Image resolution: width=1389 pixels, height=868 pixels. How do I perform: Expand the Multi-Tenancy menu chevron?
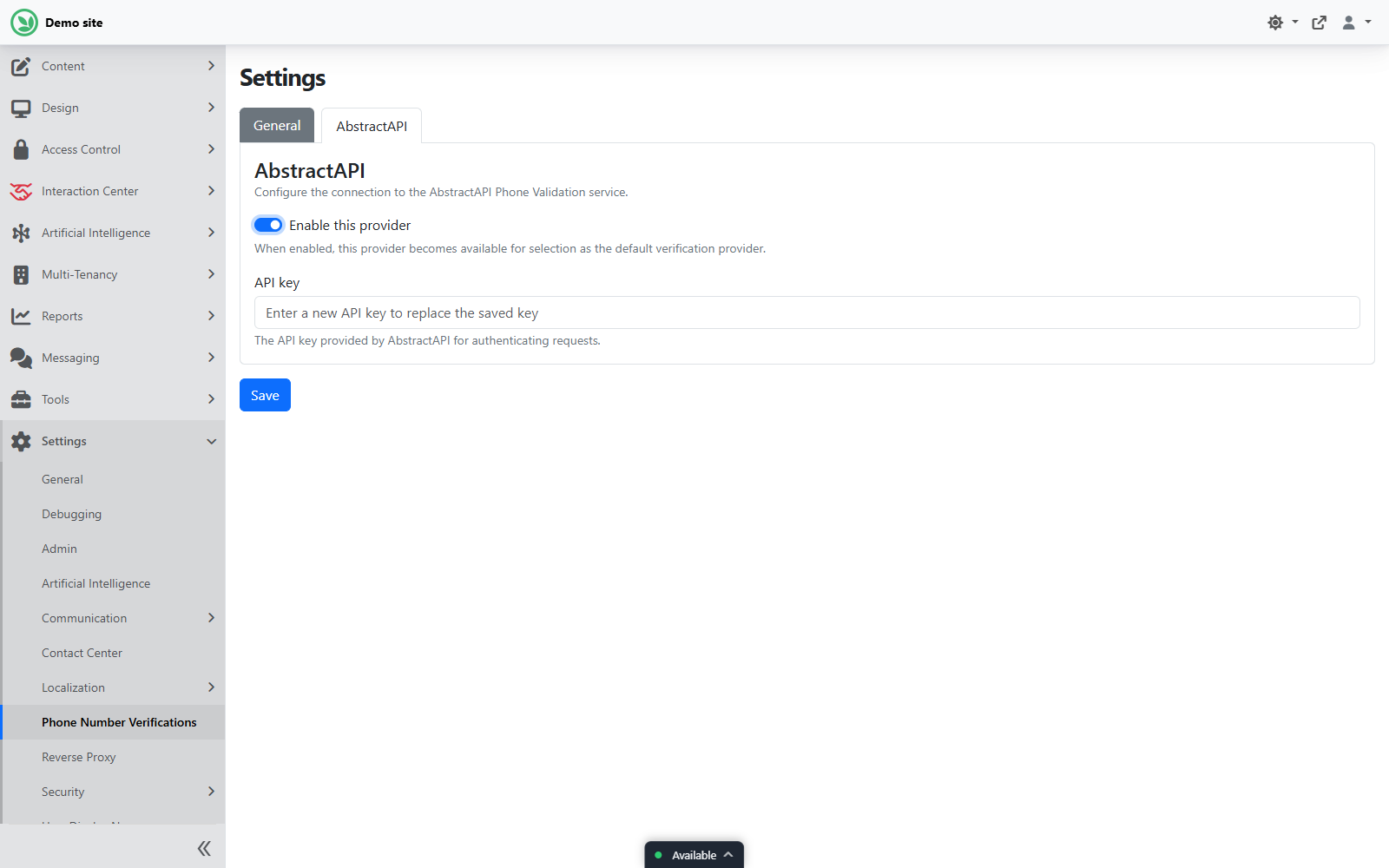coord(211,274)
